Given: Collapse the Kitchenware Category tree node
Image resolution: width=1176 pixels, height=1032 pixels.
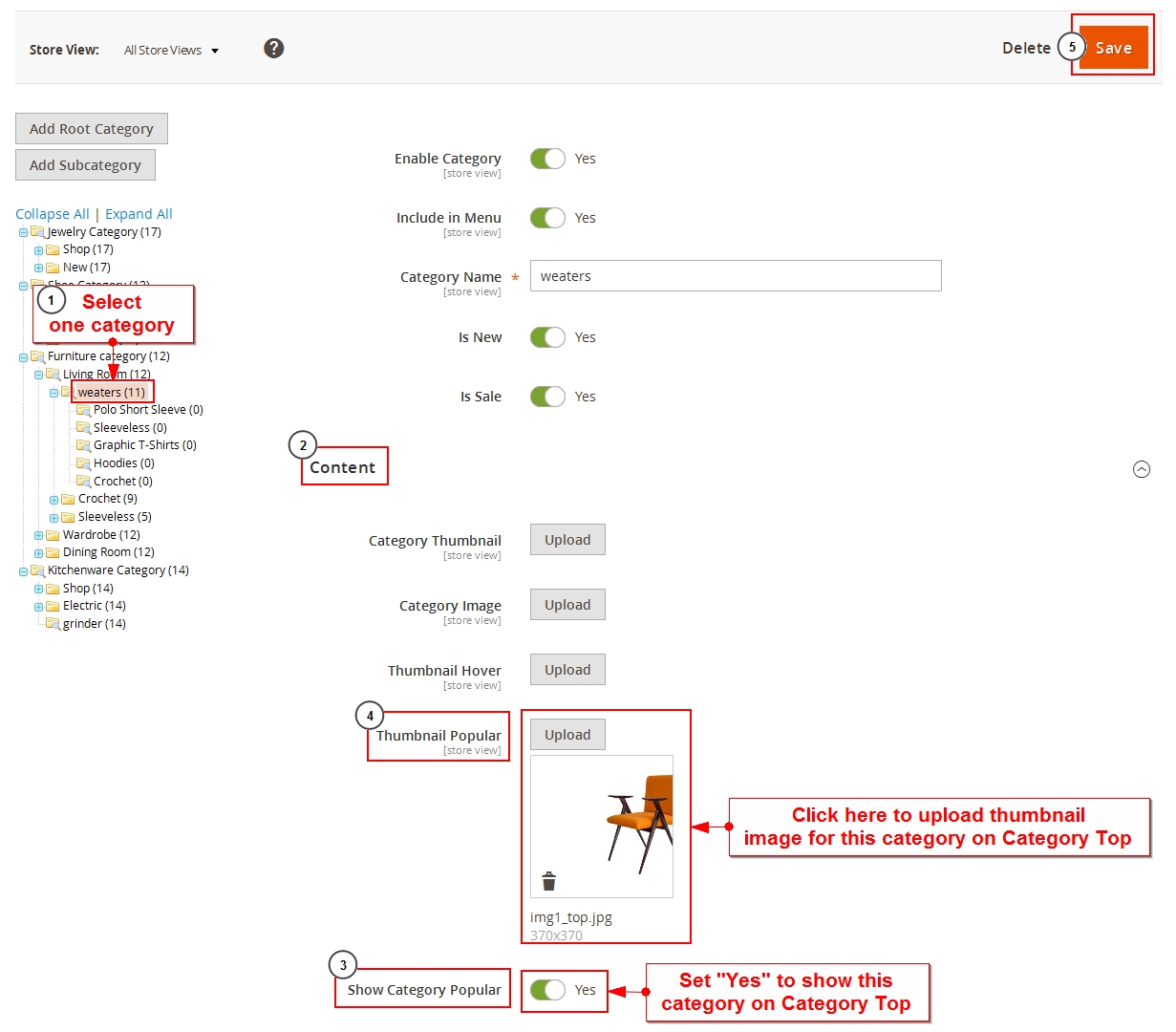Looking at the screenshot, I should pyautogui.click(x=24, y=571).
